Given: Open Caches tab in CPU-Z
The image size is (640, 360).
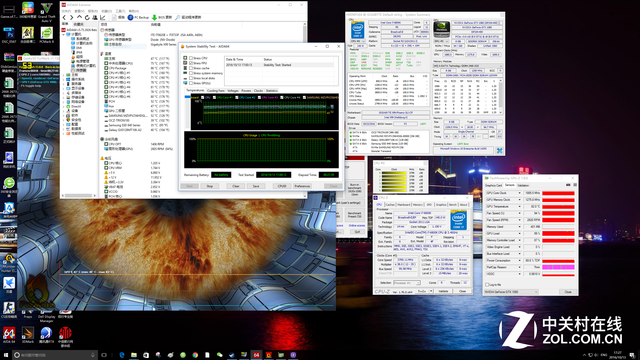Looking at the screenshot, I should click(x=390, y=204).
